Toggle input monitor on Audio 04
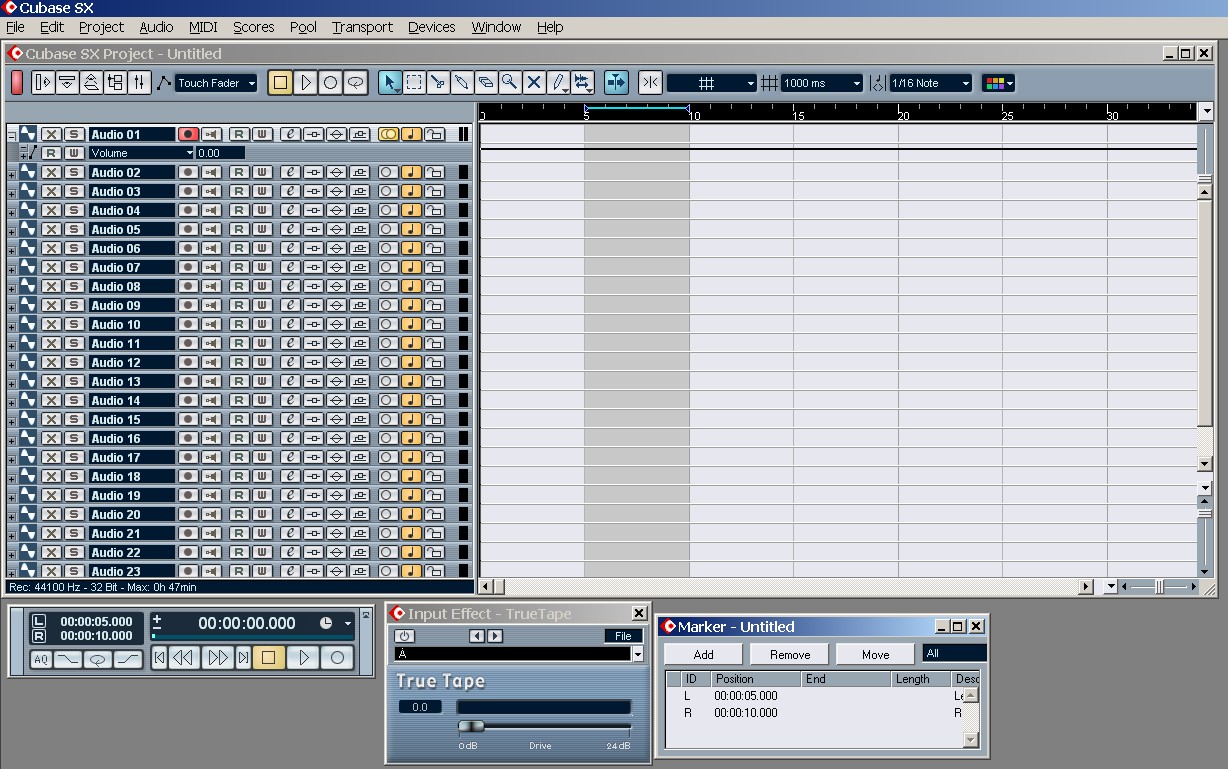The height and width of the screenshot is (769, 1228). coord(212,210)
